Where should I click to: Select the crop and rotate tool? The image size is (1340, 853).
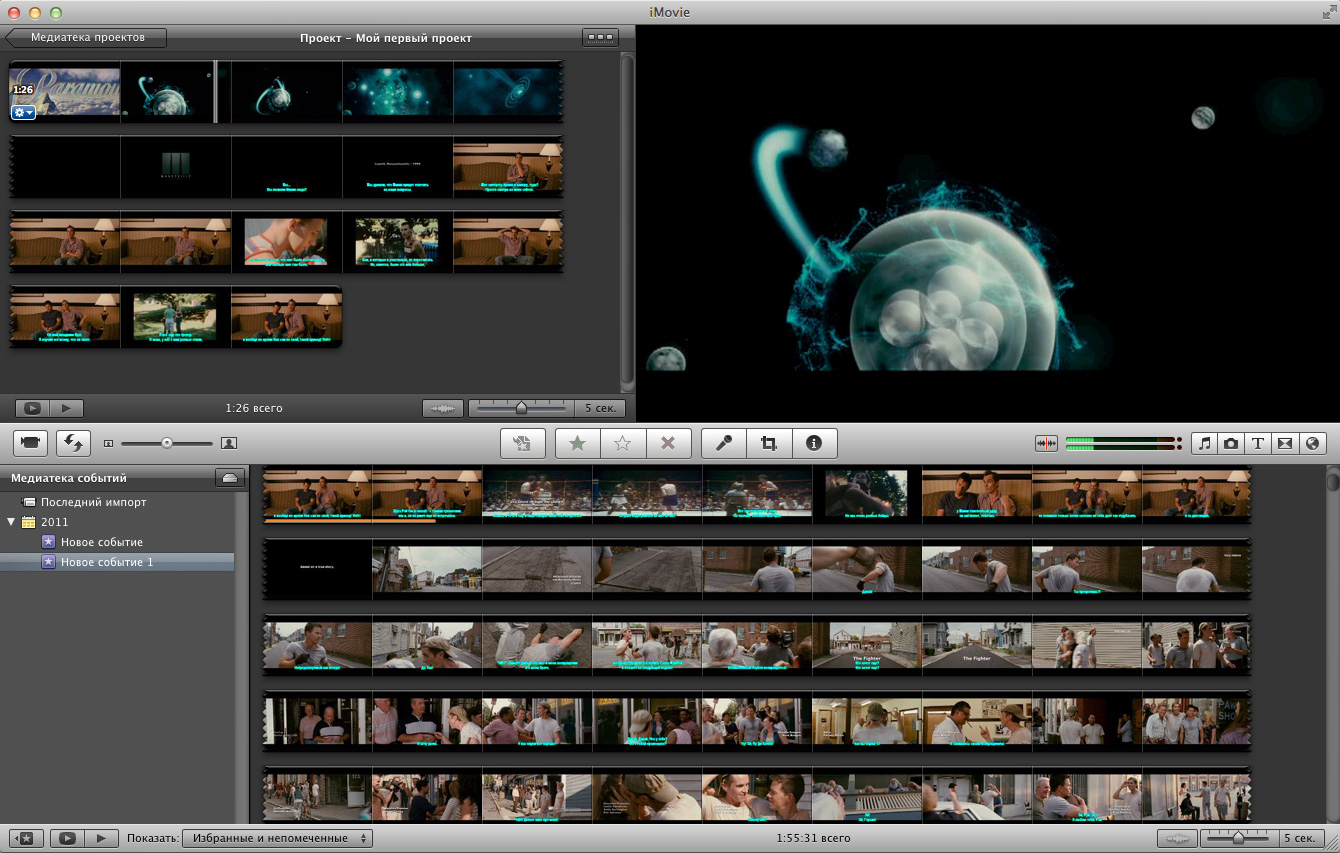[769, 443]
